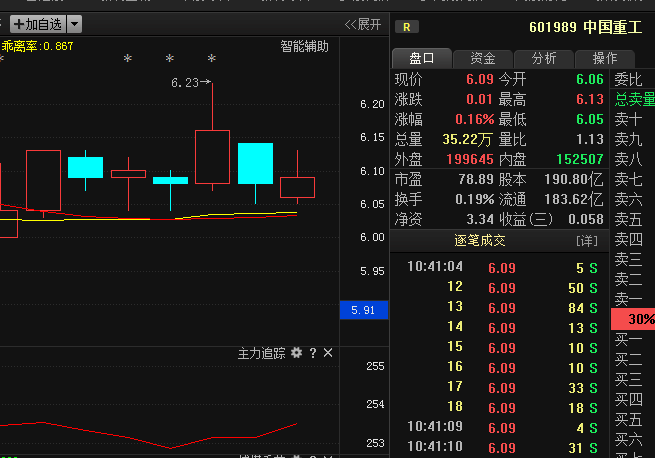Click the 最高 value 6.13
The height and width of the screenshot is (458, 655).
[x=590, y=99]
